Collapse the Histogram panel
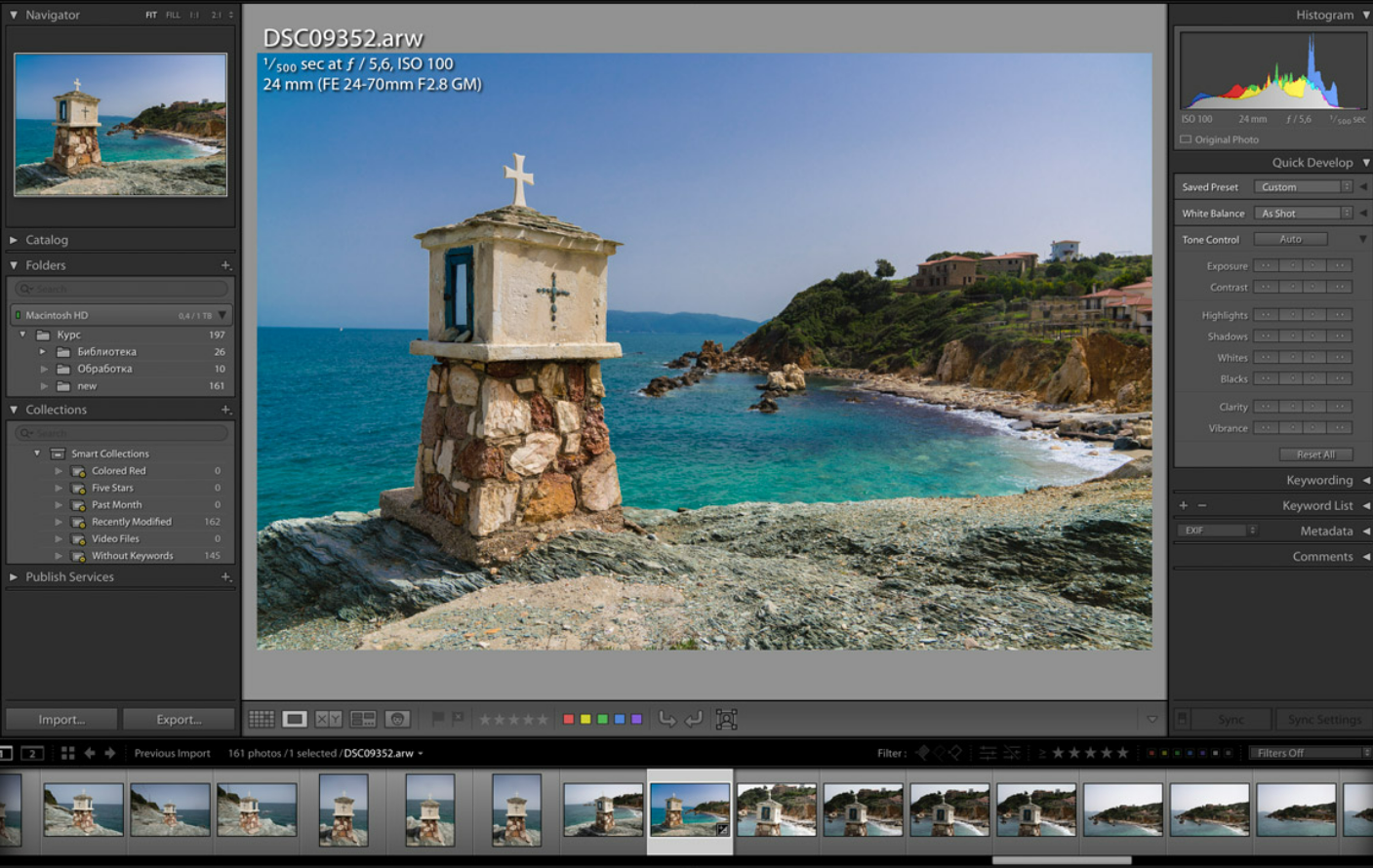 click(x=1366, y=15)
